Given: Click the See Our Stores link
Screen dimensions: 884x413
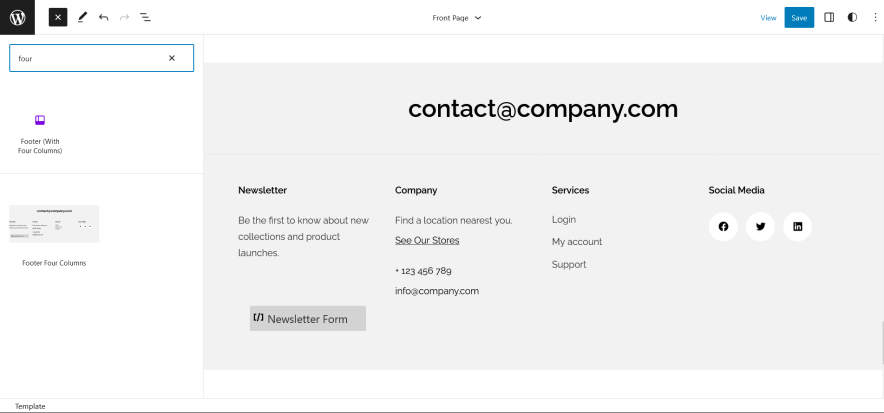Looking at the screenshot, I should point(427,240).
